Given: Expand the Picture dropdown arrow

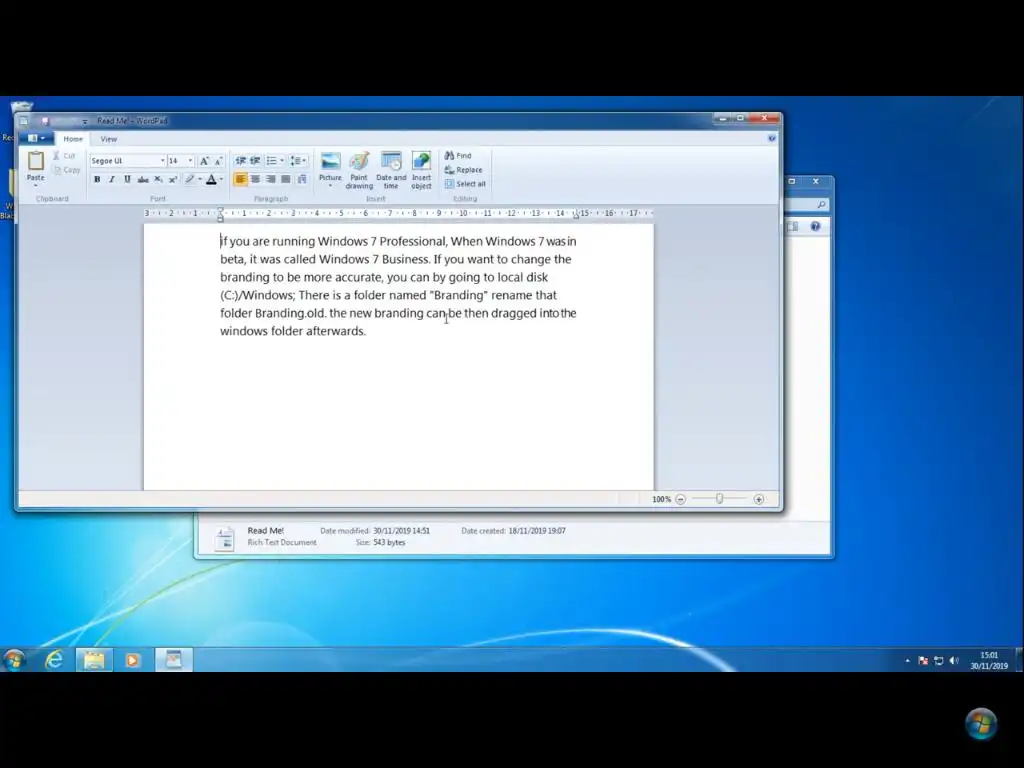Looking at the screenshot, I should click(x=330, y=183).
